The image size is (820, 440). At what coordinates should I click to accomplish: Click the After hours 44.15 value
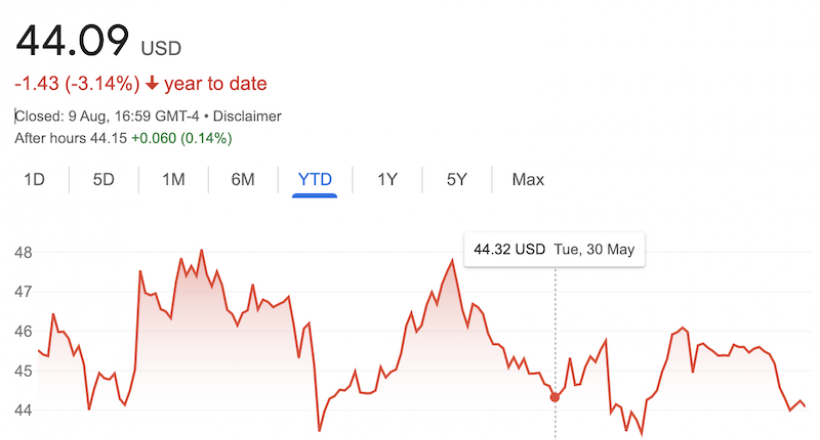(71, 138)
